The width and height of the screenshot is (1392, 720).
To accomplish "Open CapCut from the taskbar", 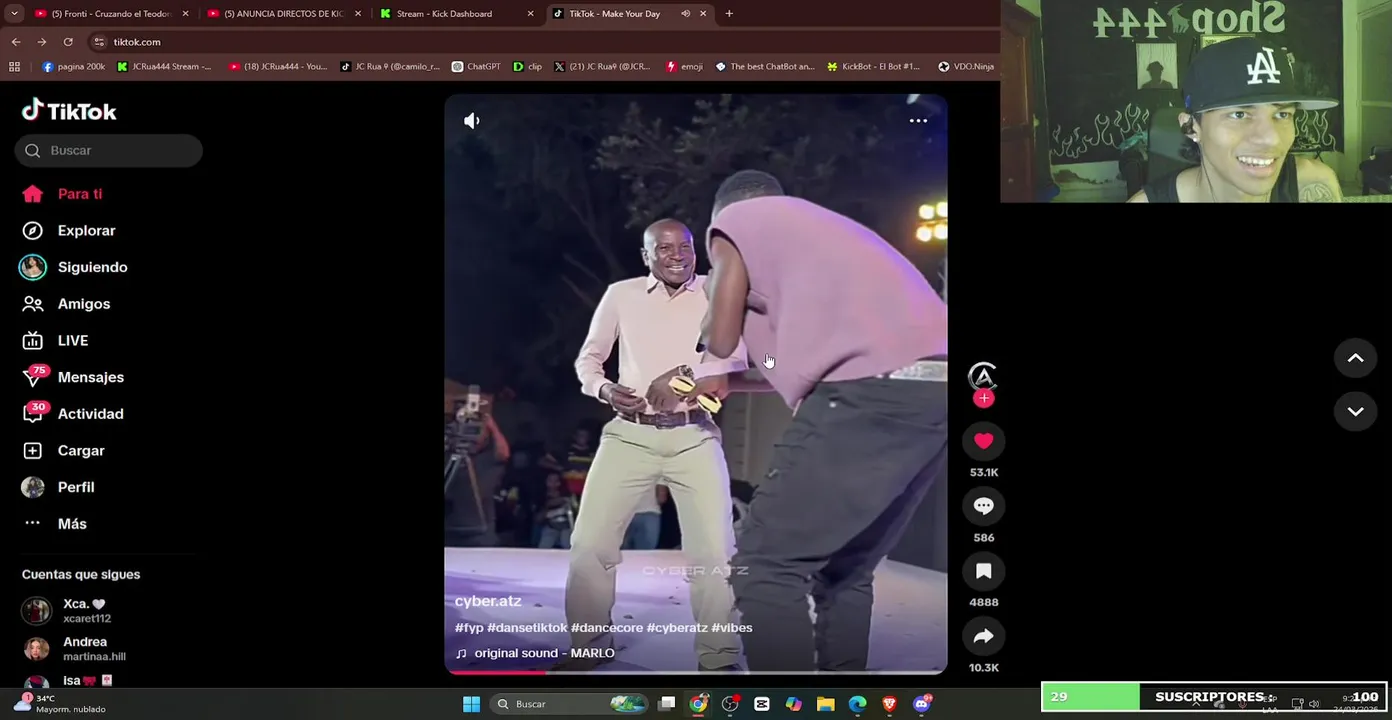I will pos(762,704).
